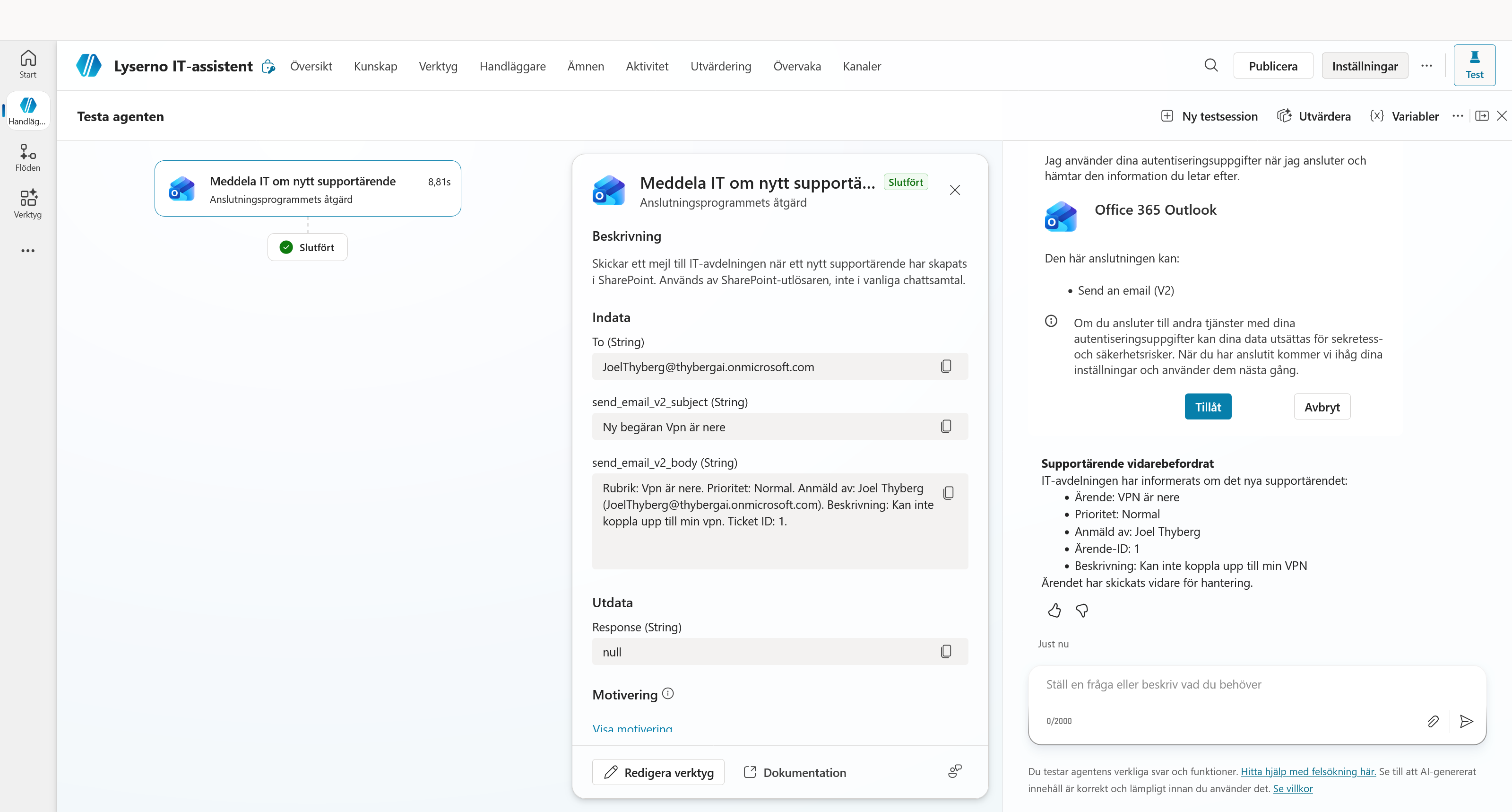The height and width of the screenshot is (812, 1512).
Task: Open the Ämnen tab
Action: (585, 66)
